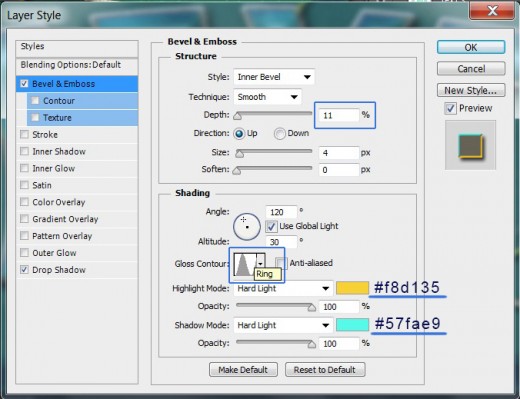Click the Altitude value field

(281, 242)
